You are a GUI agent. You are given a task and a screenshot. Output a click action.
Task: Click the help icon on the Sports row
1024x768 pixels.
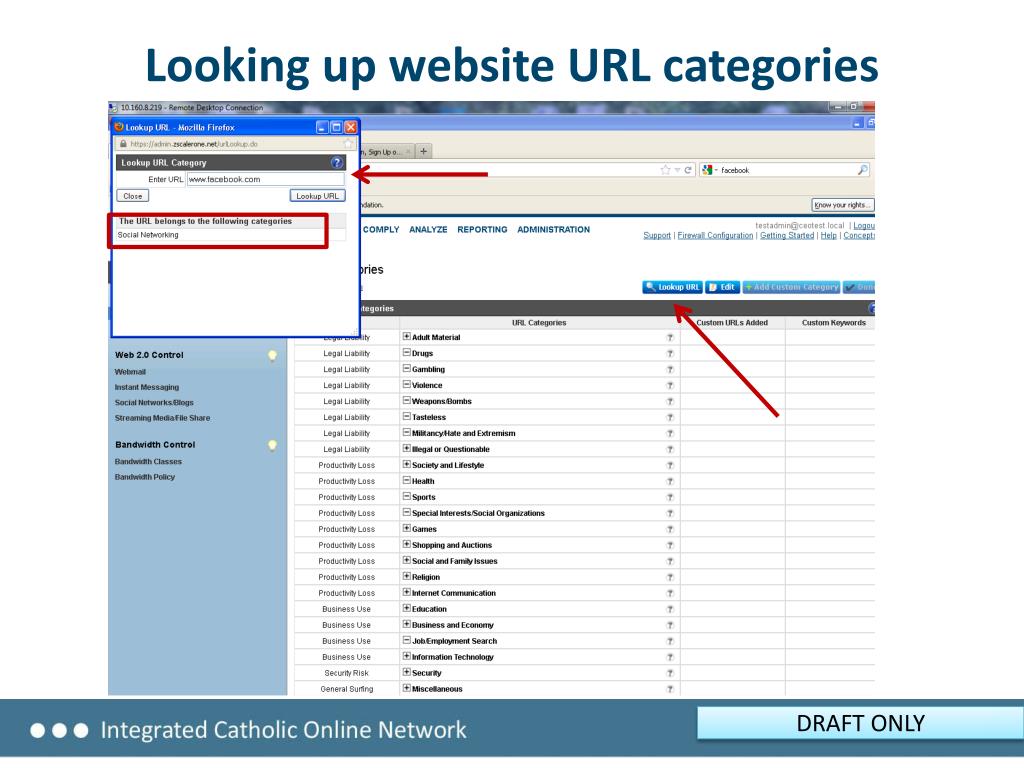pos(670,497)
